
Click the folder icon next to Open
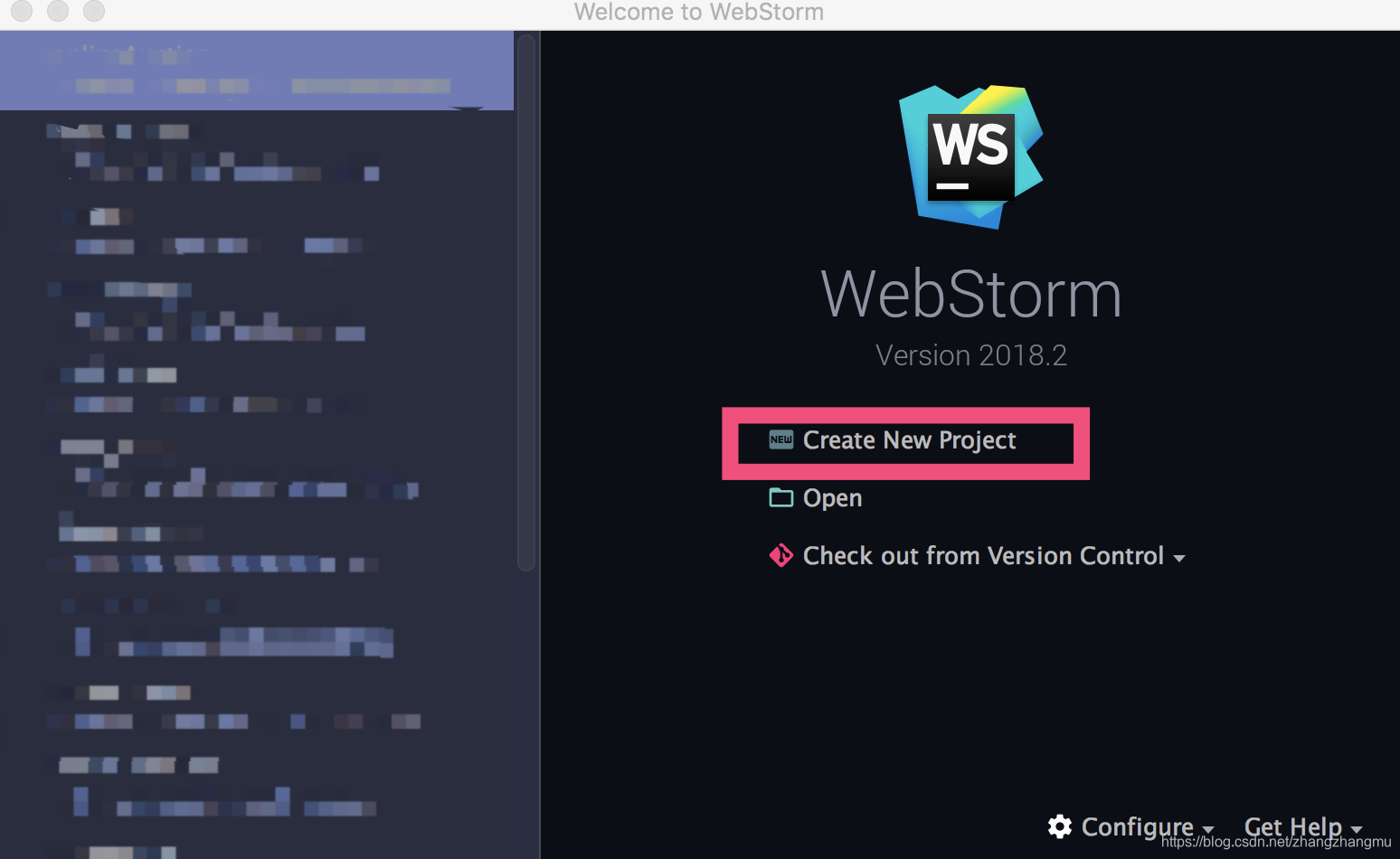[780, 497]
